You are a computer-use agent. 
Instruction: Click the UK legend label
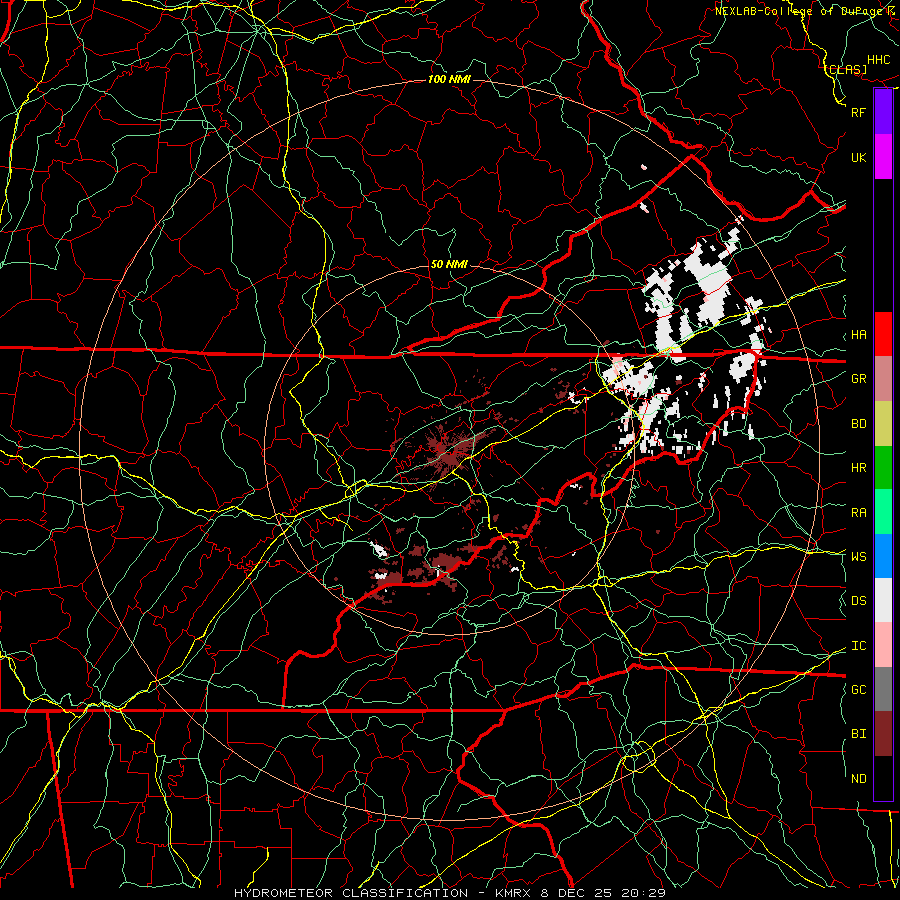coord(858,157)
